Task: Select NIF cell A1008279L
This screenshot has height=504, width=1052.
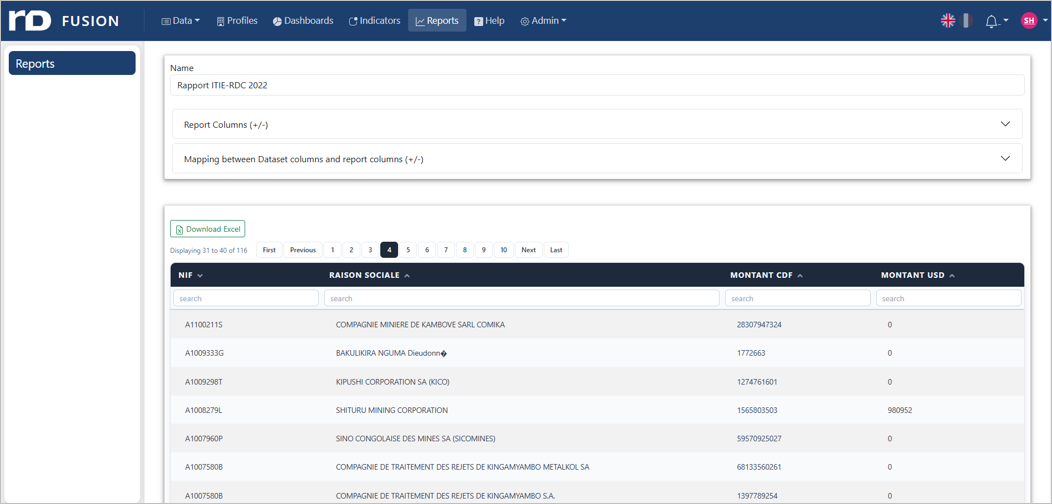Action: [x=203, y=410]
